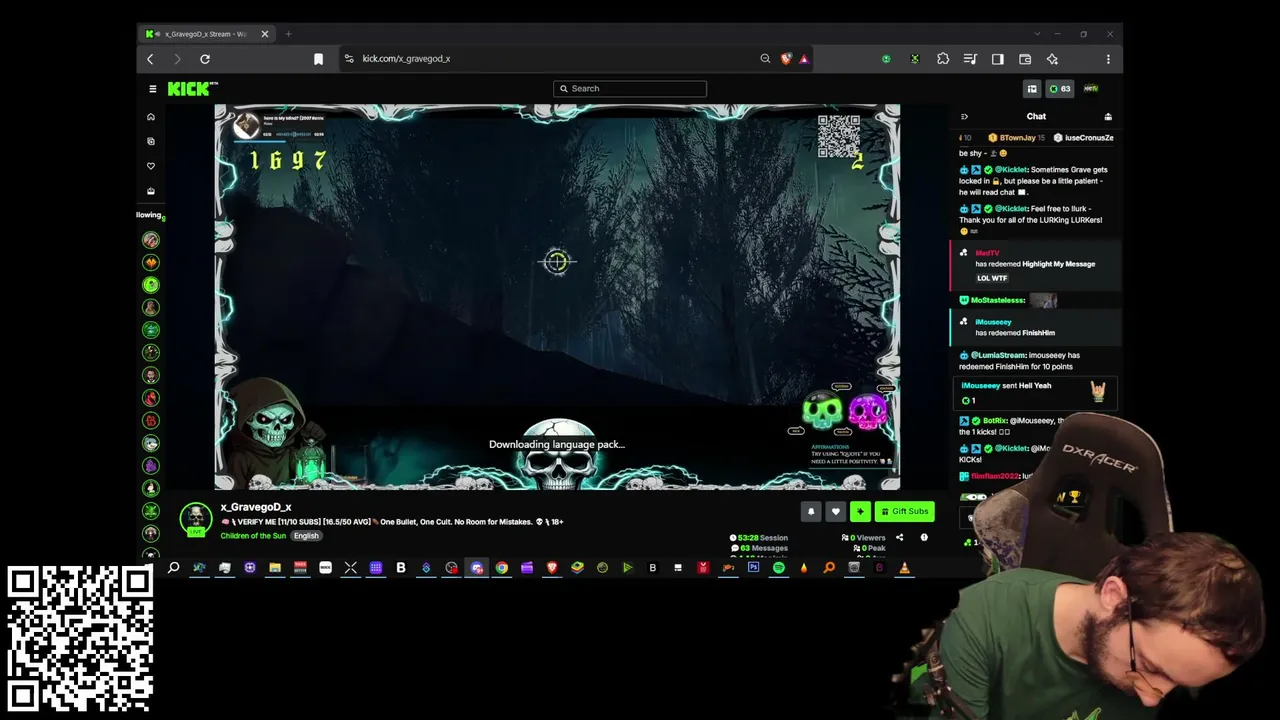Go to Kick Home sidebar icon
The image size is (1280, 720).
click(x=151, y=117)
